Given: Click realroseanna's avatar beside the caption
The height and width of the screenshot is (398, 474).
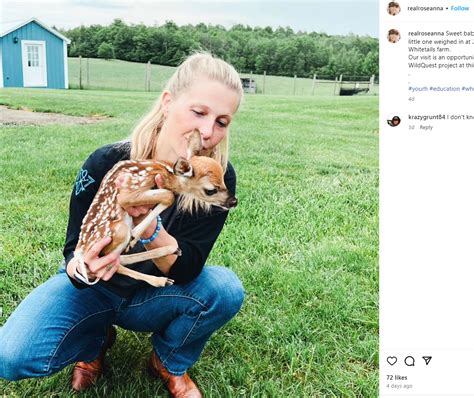Looking at the screenshot, I should (394, 36).
